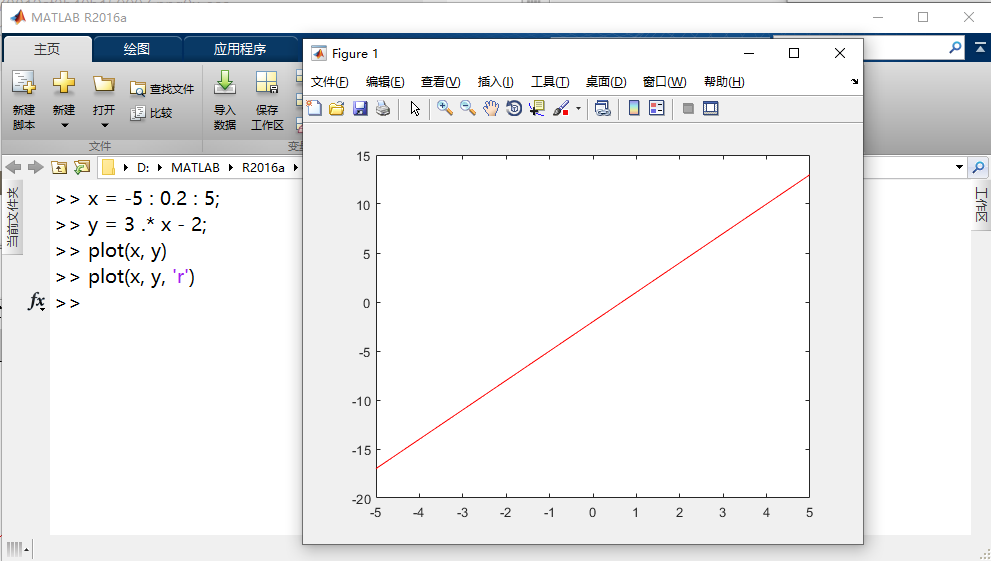Switch to the 应用程序 tab in MATLAB

240,49
